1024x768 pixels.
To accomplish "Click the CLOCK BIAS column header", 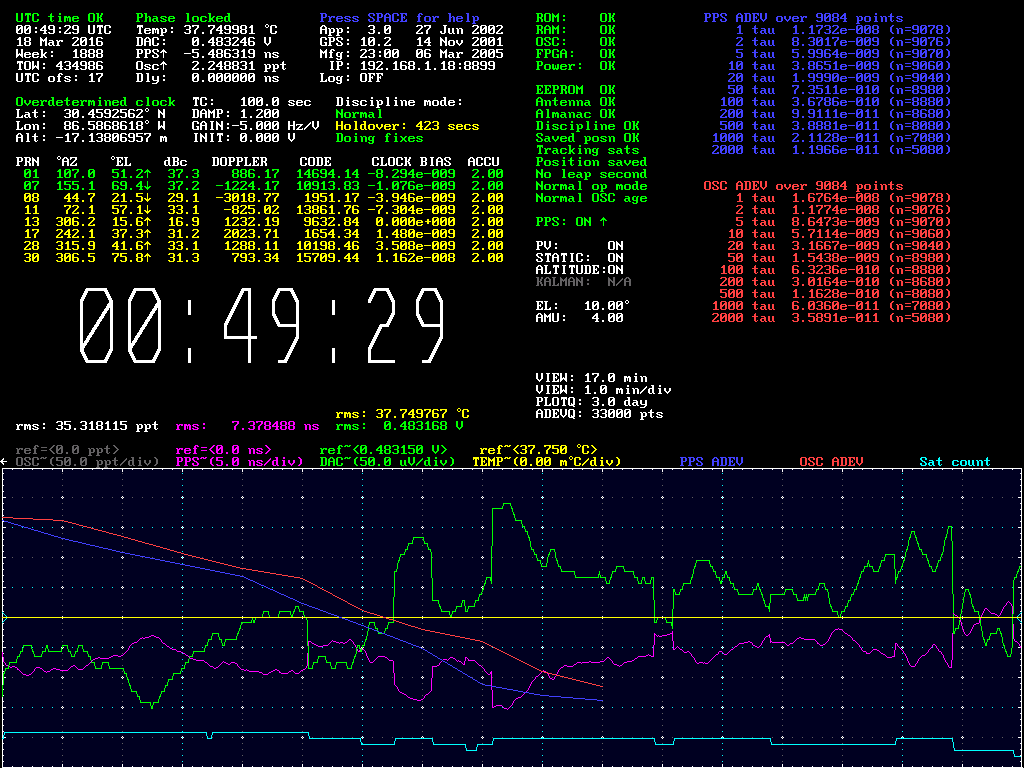I will (411, 162).
